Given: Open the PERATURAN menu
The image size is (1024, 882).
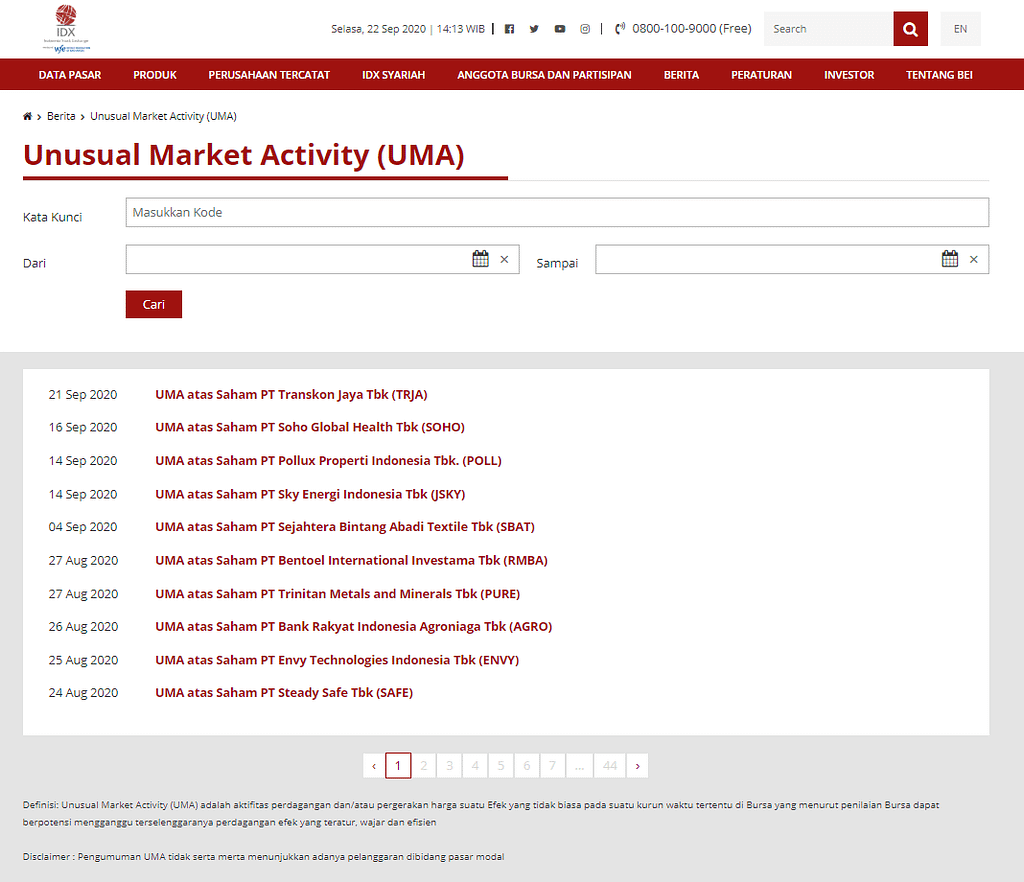Looking at the screenshot, I should pos(761,75).
